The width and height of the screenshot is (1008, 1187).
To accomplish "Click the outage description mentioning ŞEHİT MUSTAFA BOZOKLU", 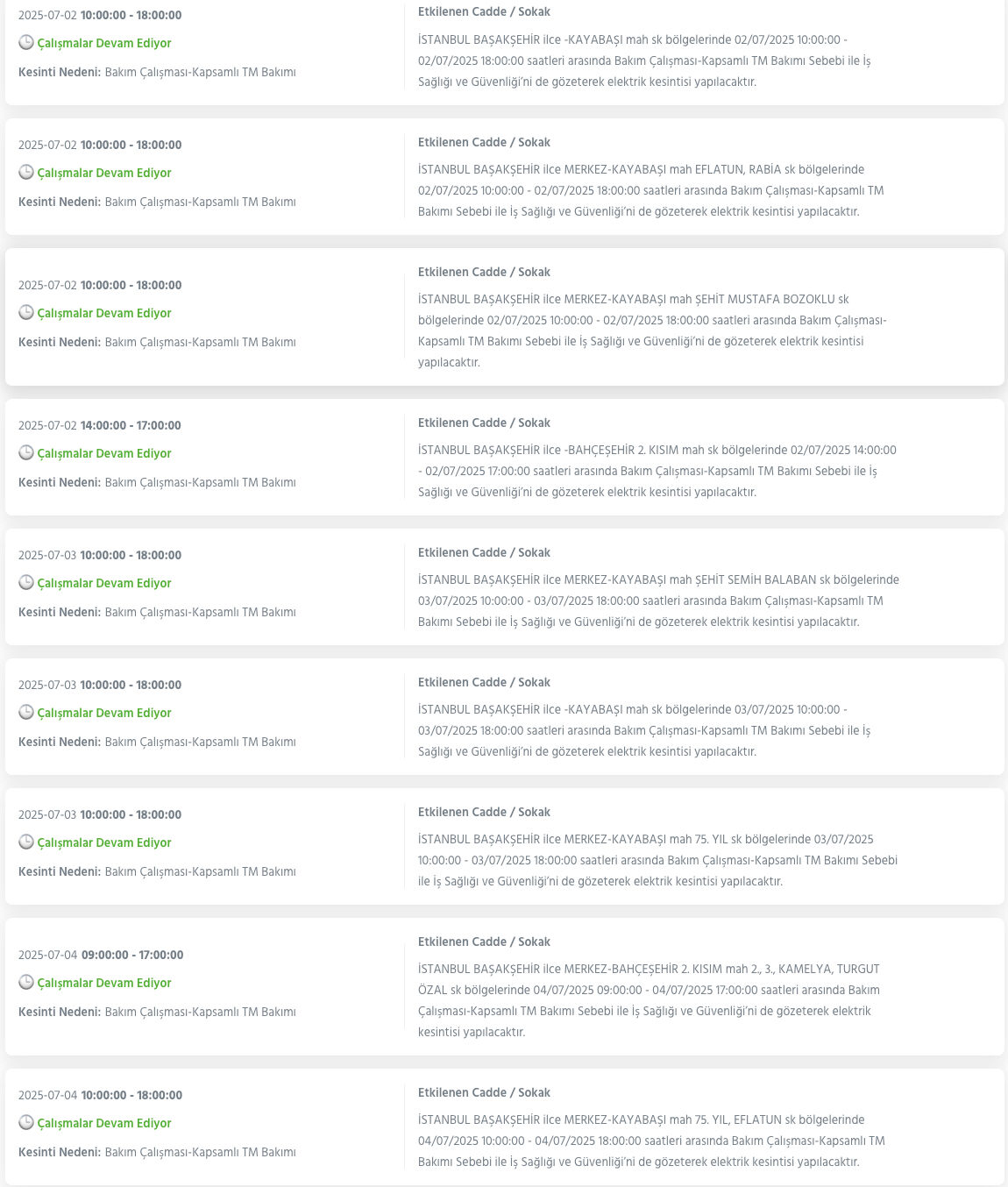I will (652, 331).
